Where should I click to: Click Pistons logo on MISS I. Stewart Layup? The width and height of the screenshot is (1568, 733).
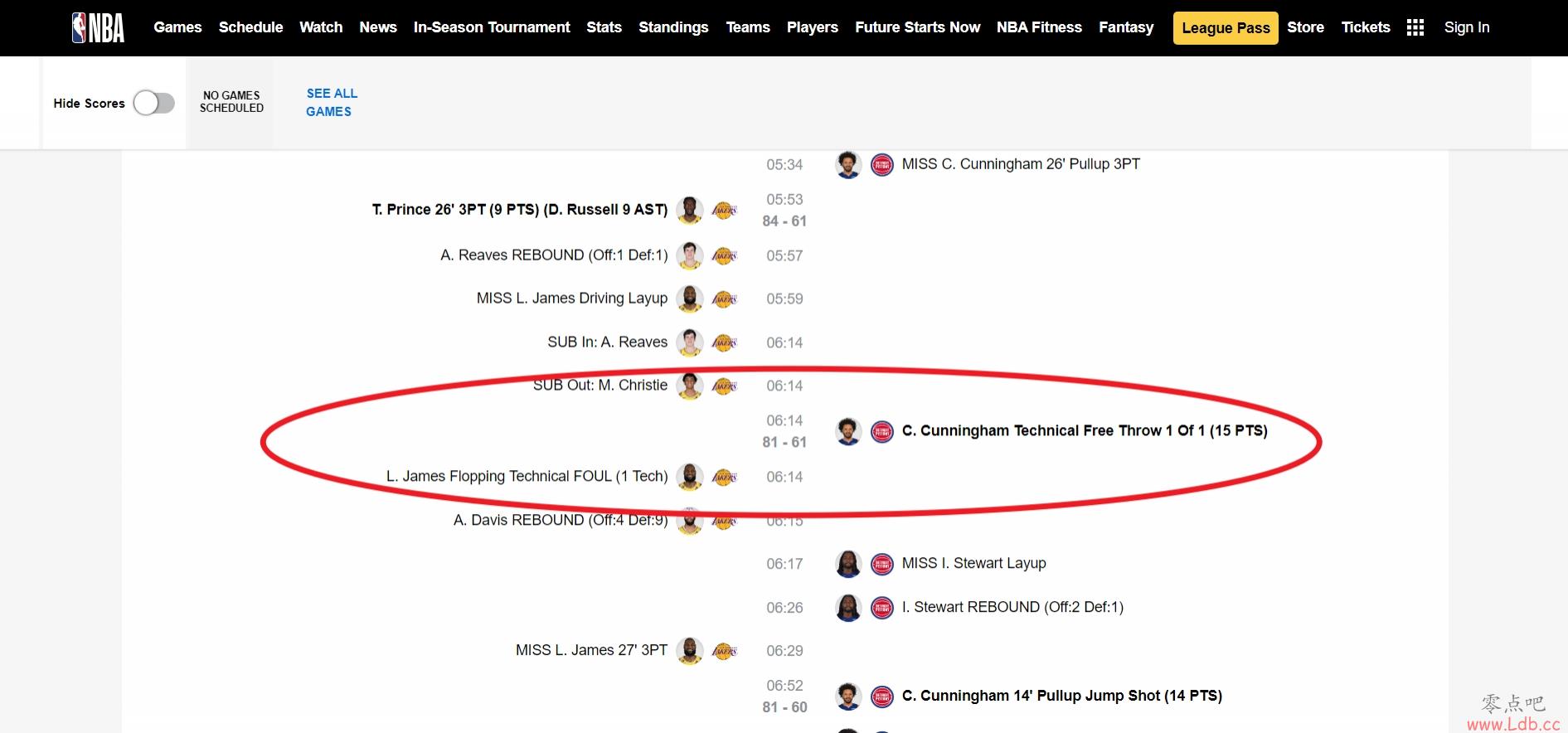[882, 564]
